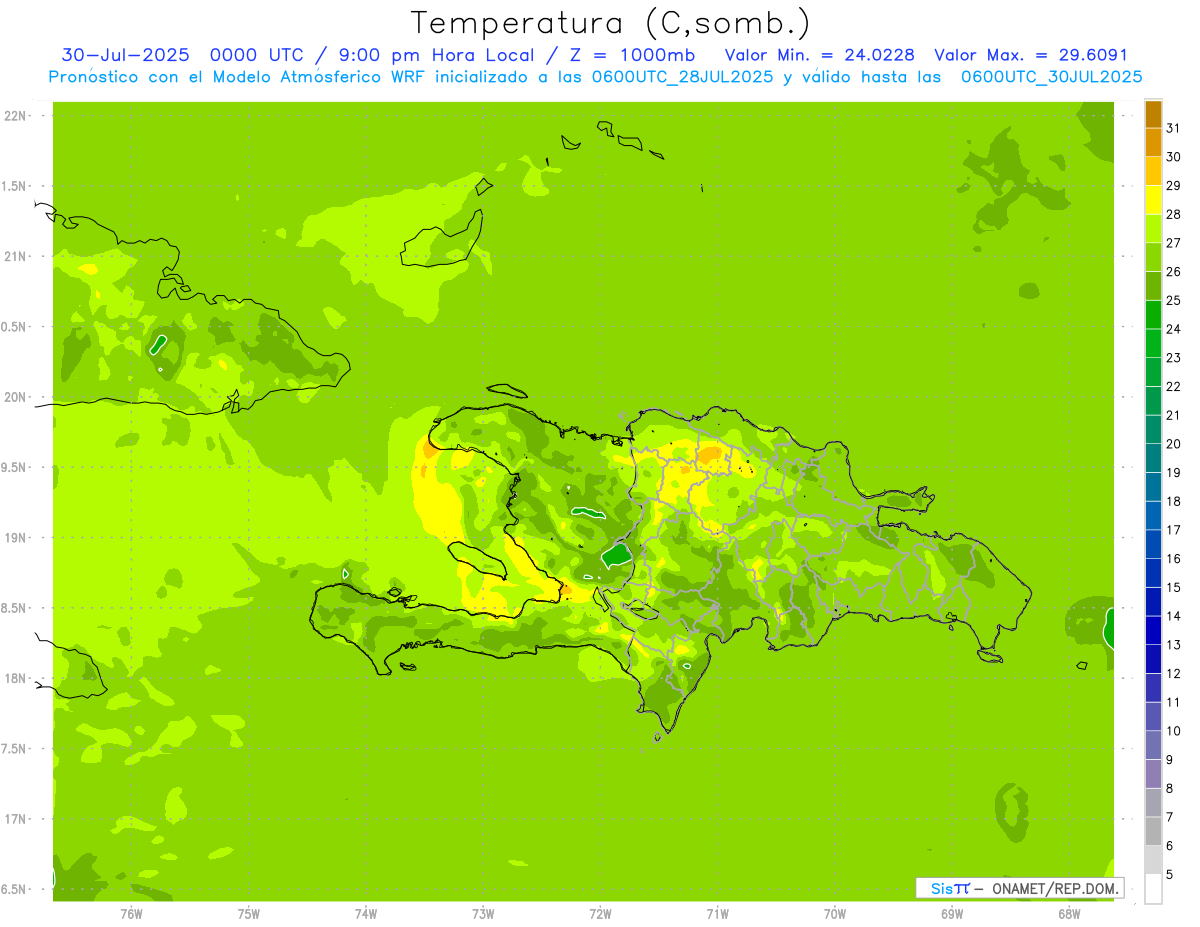Click 'Valor Min. = 24.0228' text
This screenshot has width=1200, height=927.
tap(819, 55)
